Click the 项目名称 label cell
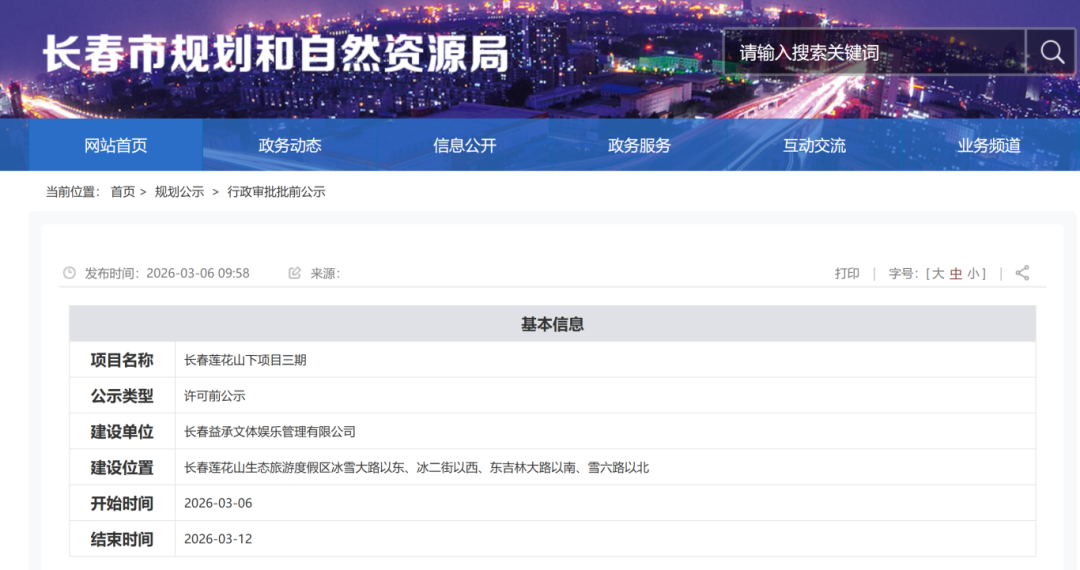This screenshot has height=570, width=1080. tap(122, 360)
